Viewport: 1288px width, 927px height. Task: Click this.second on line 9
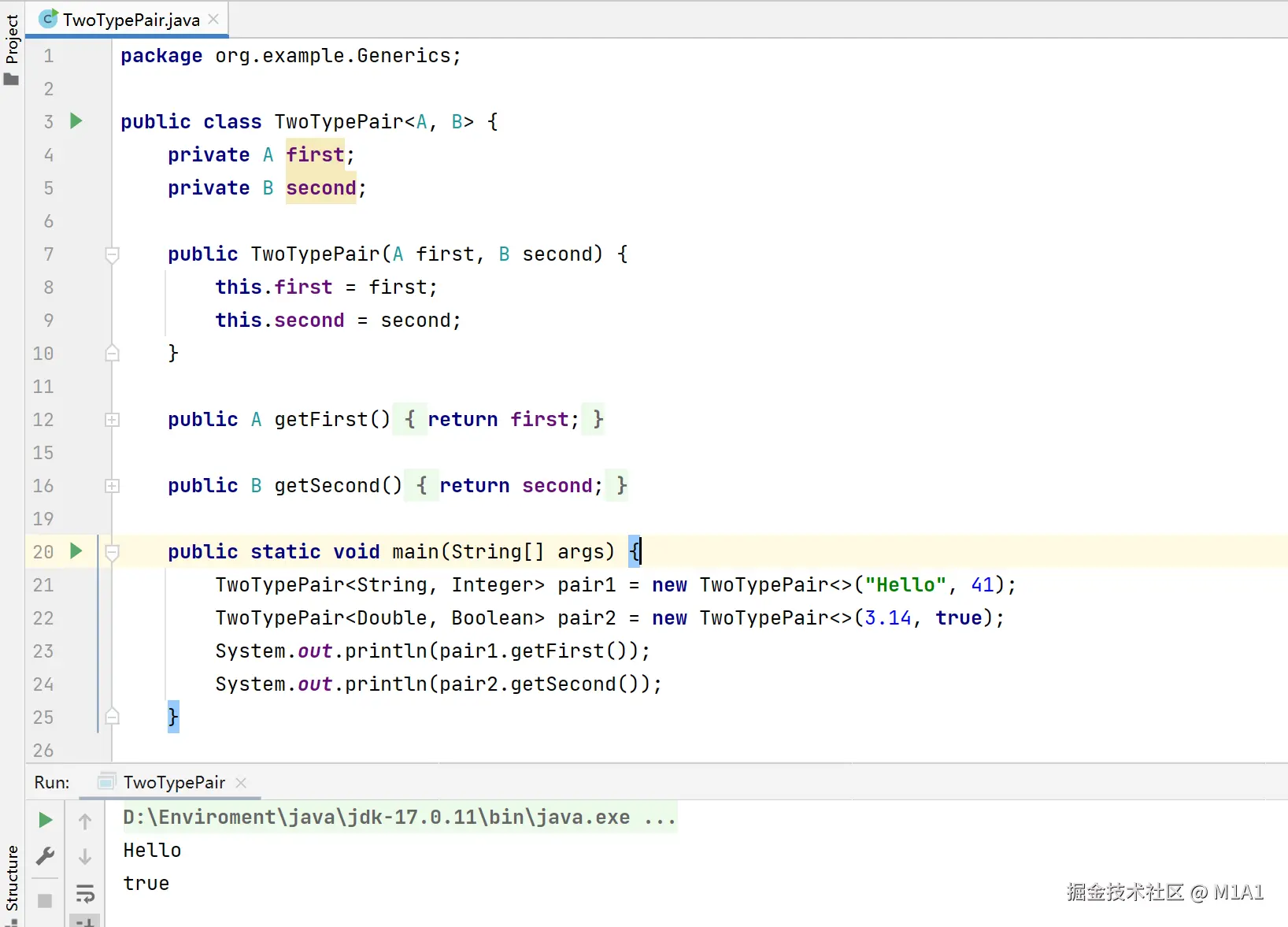click(x=279, y=321)
